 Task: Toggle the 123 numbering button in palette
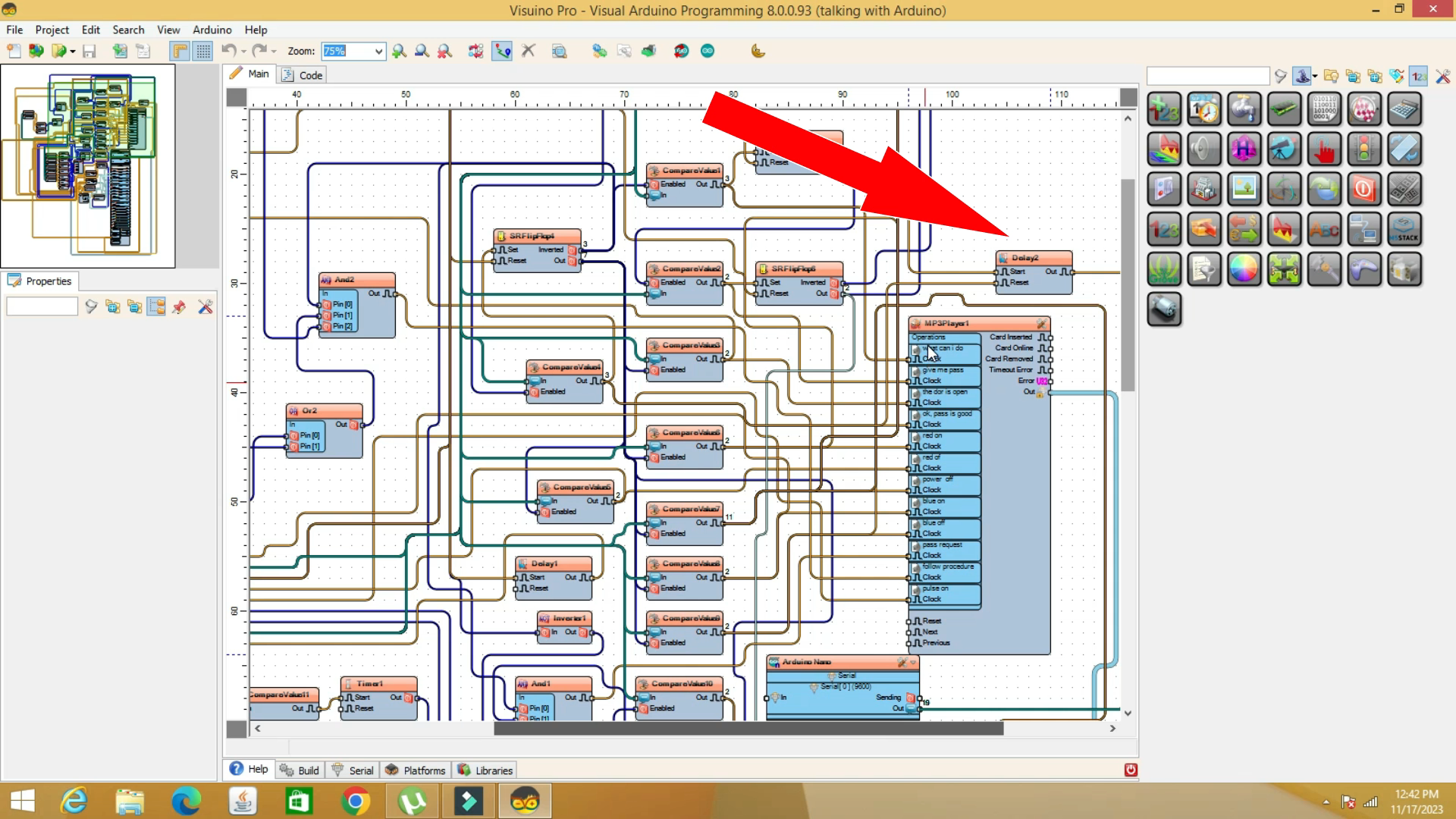click(x=1420, y=76)
